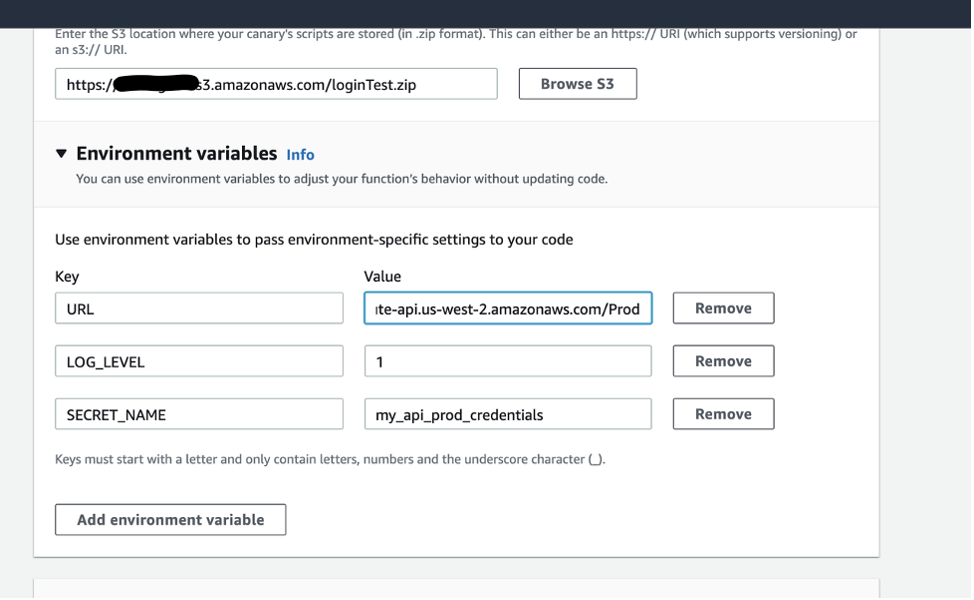Remove the URL environment variable
The height and width of the screenshot is (600, 974).
tap(723, 308)
